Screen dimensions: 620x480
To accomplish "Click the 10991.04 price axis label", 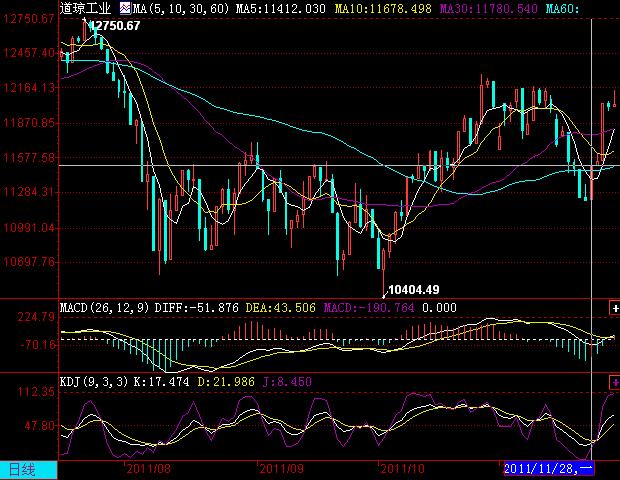I will [x=30, y=228].
